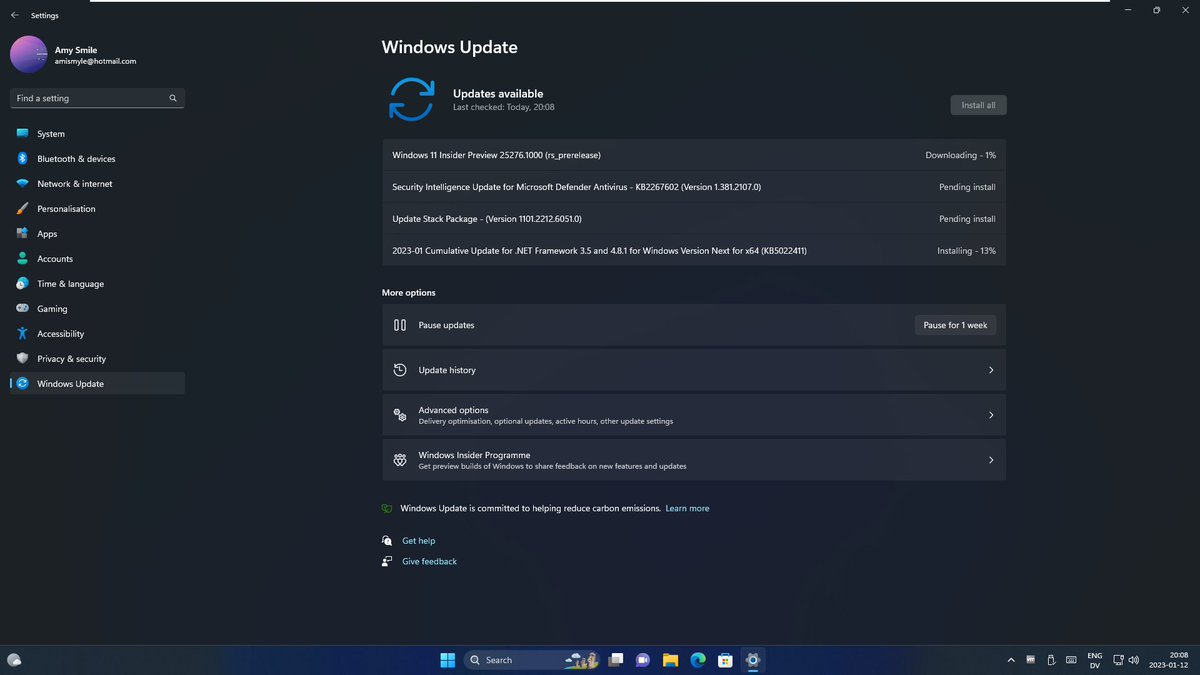This screenshot has height=675, width=1200.
Task: Click the Last checked: Today, 20:08 text
Action: tap(503, 107)
